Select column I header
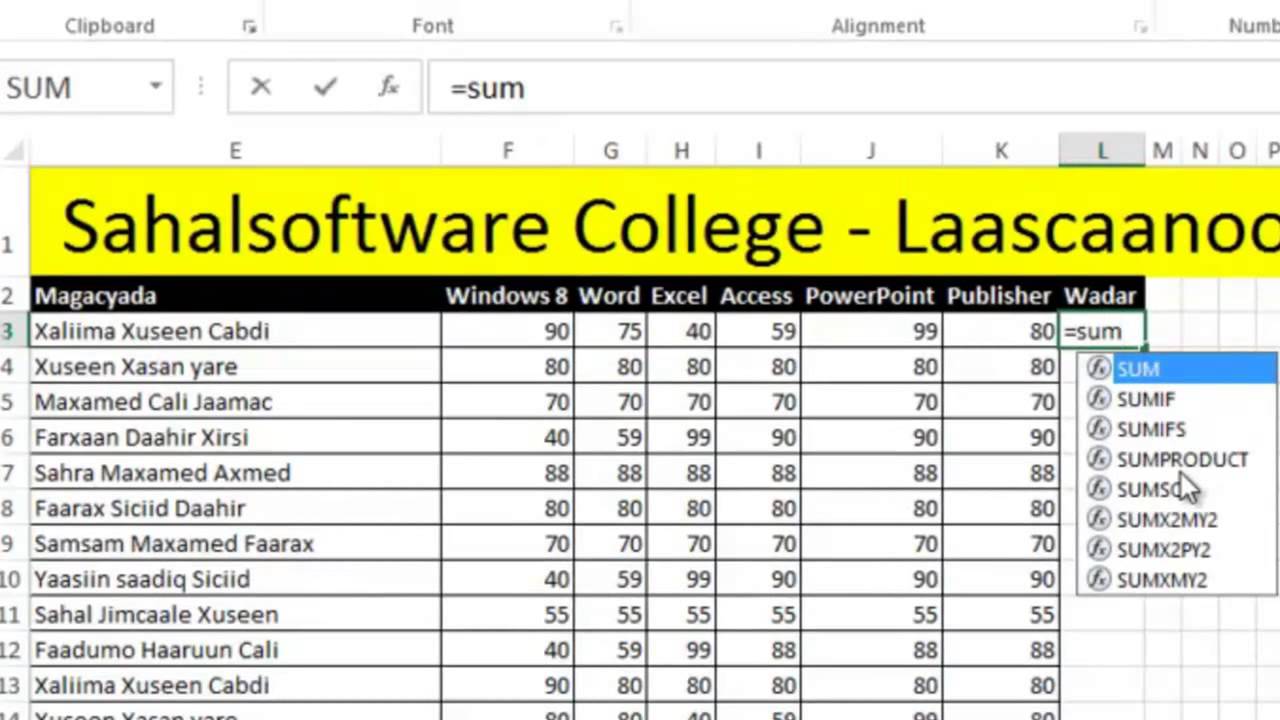 [x=758, y=151]
